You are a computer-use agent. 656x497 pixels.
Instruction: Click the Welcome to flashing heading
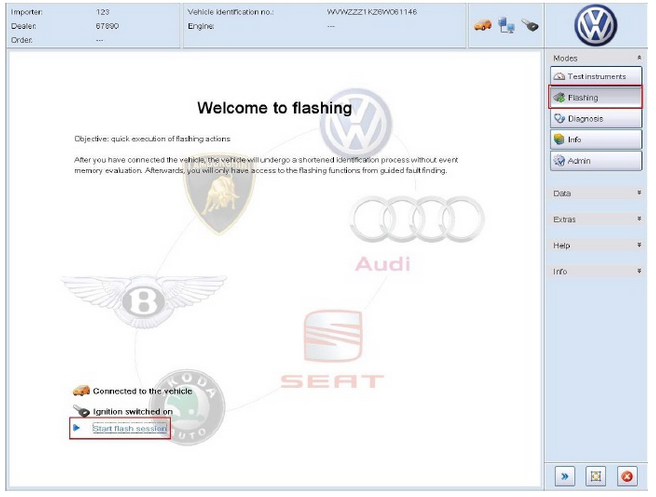click(274, 108)
